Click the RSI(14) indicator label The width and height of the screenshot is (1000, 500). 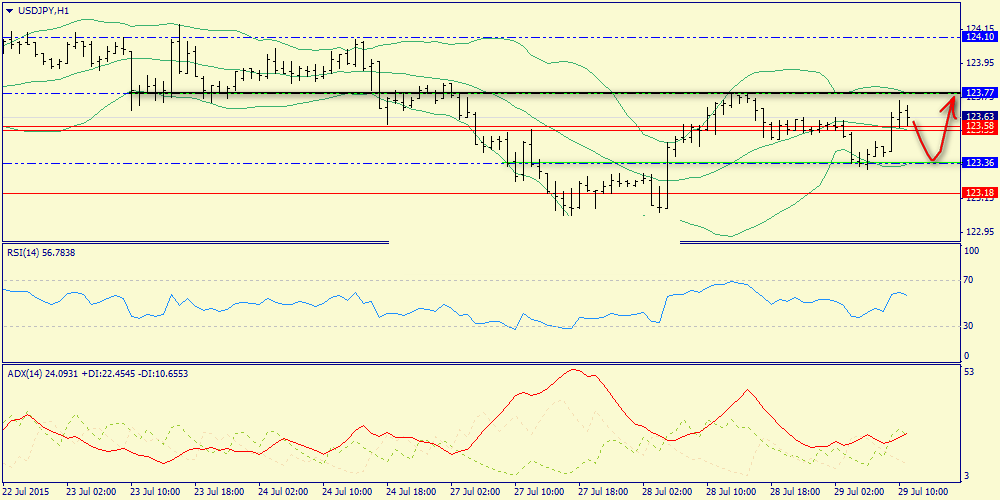[x=41, y=253]
